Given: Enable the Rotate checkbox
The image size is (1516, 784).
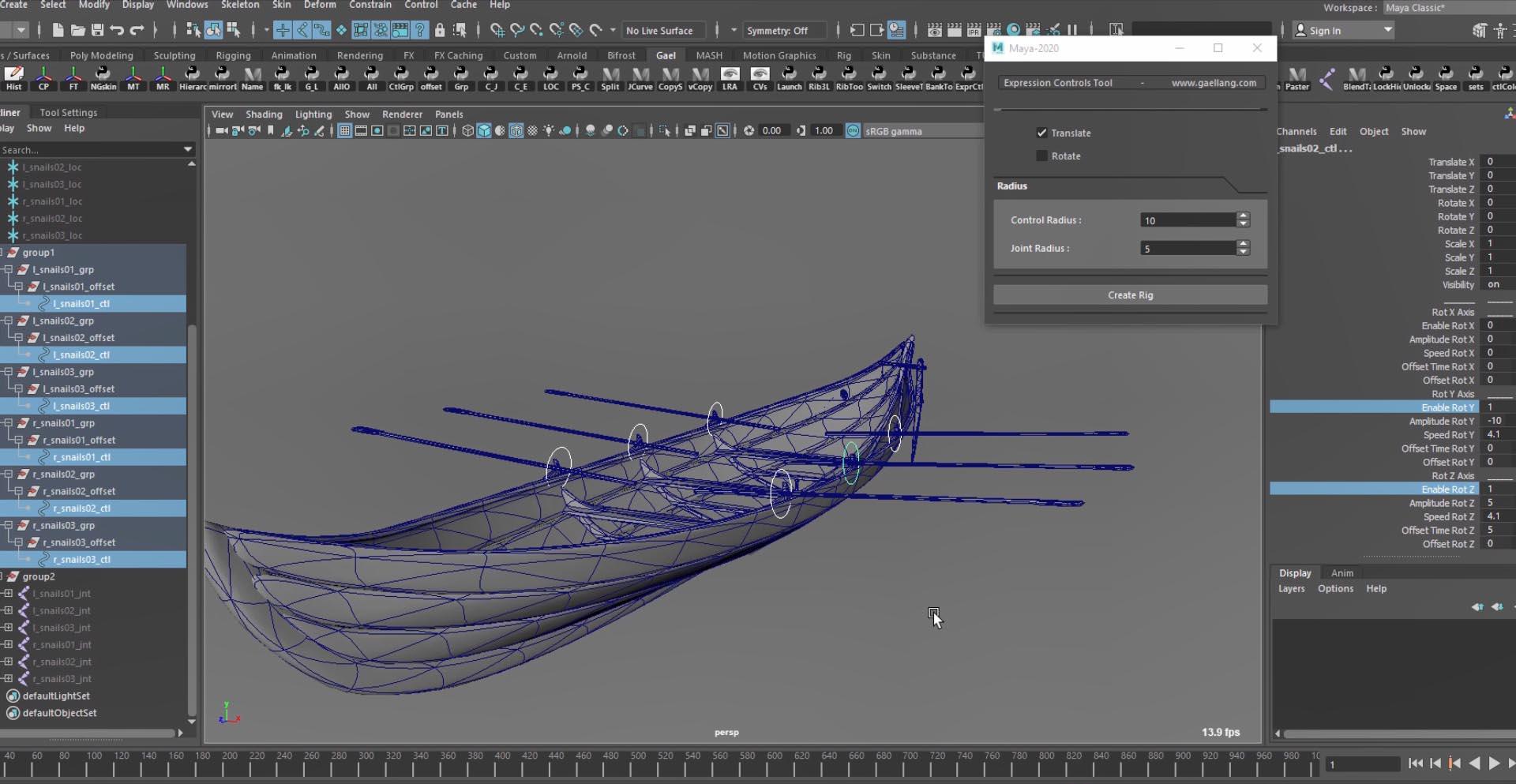Looking at the screenshot, I should [x=1041, y=156].
